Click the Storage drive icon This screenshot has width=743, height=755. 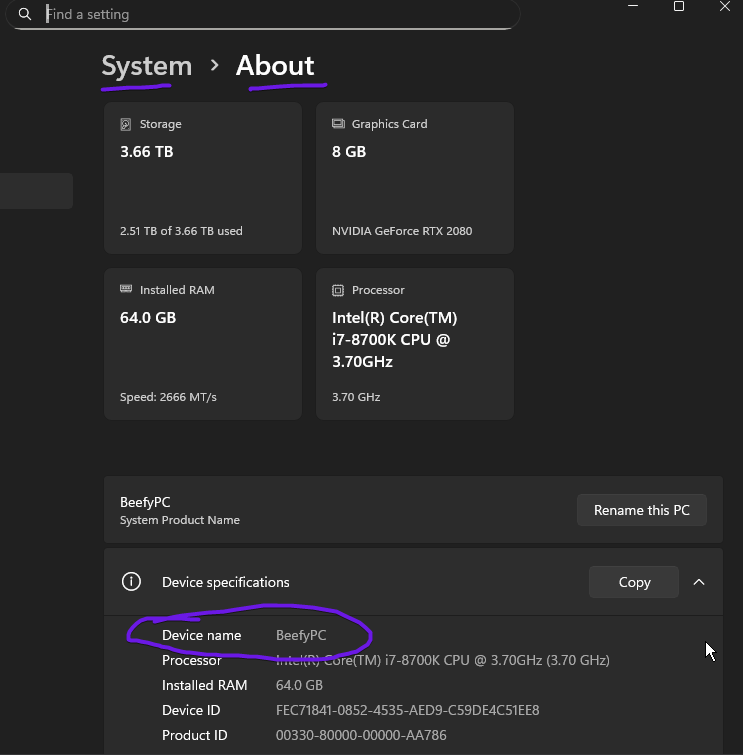[x=126, y=125]
